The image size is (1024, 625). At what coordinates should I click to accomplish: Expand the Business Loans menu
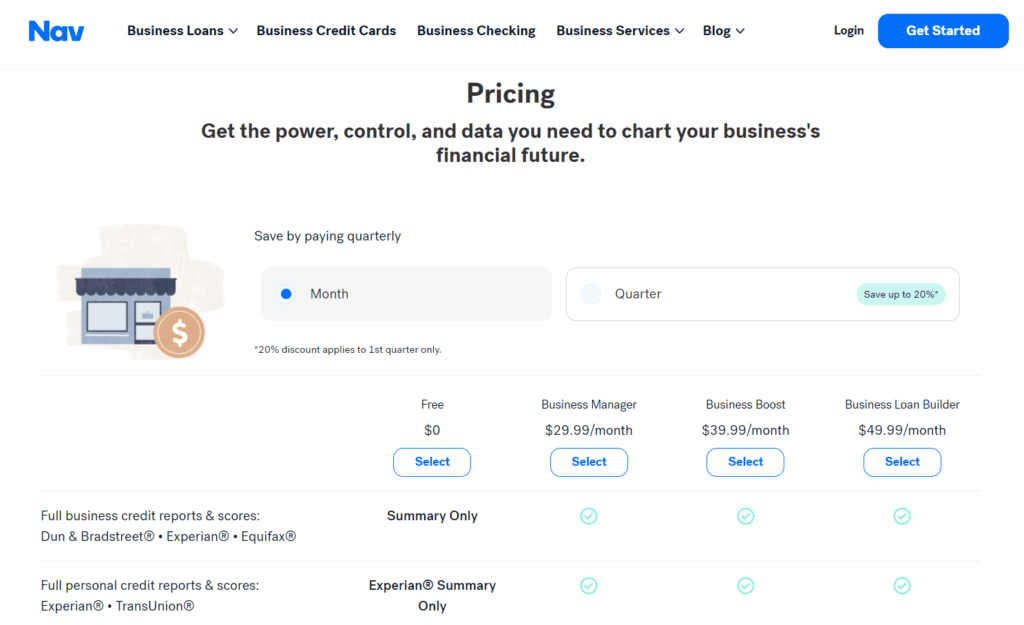[182, 31]
